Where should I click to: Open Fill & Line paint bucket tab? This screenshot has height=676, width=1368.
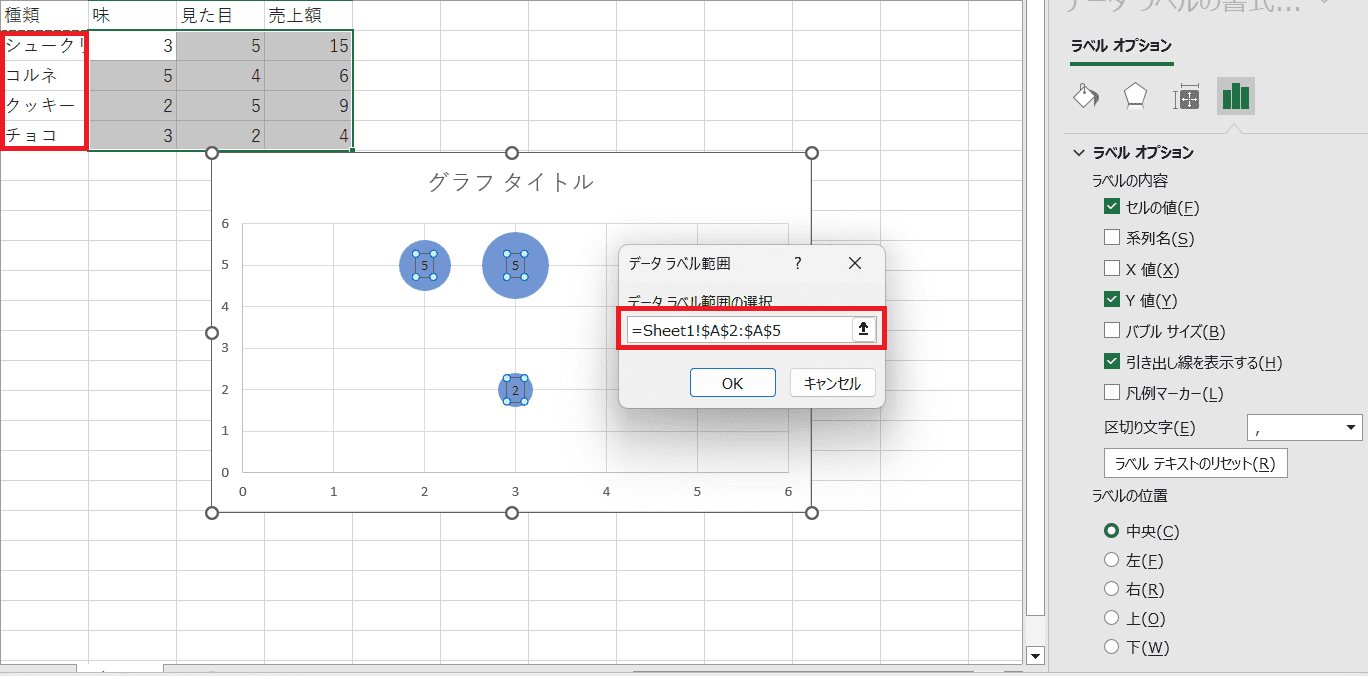click(x=1085, y=96)
